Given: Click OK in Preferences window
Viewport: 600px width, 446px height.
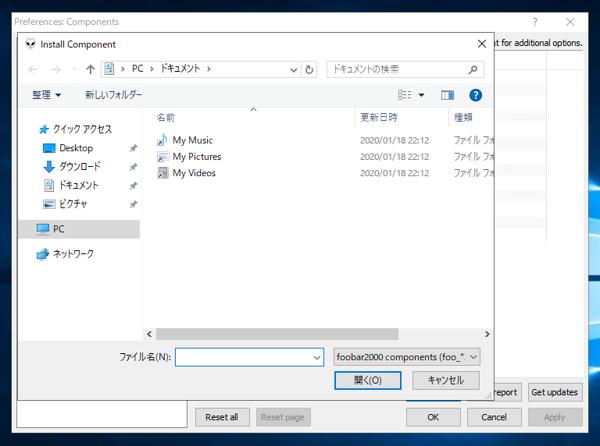Looking at the screenshot, I should (x=433, y=417).
